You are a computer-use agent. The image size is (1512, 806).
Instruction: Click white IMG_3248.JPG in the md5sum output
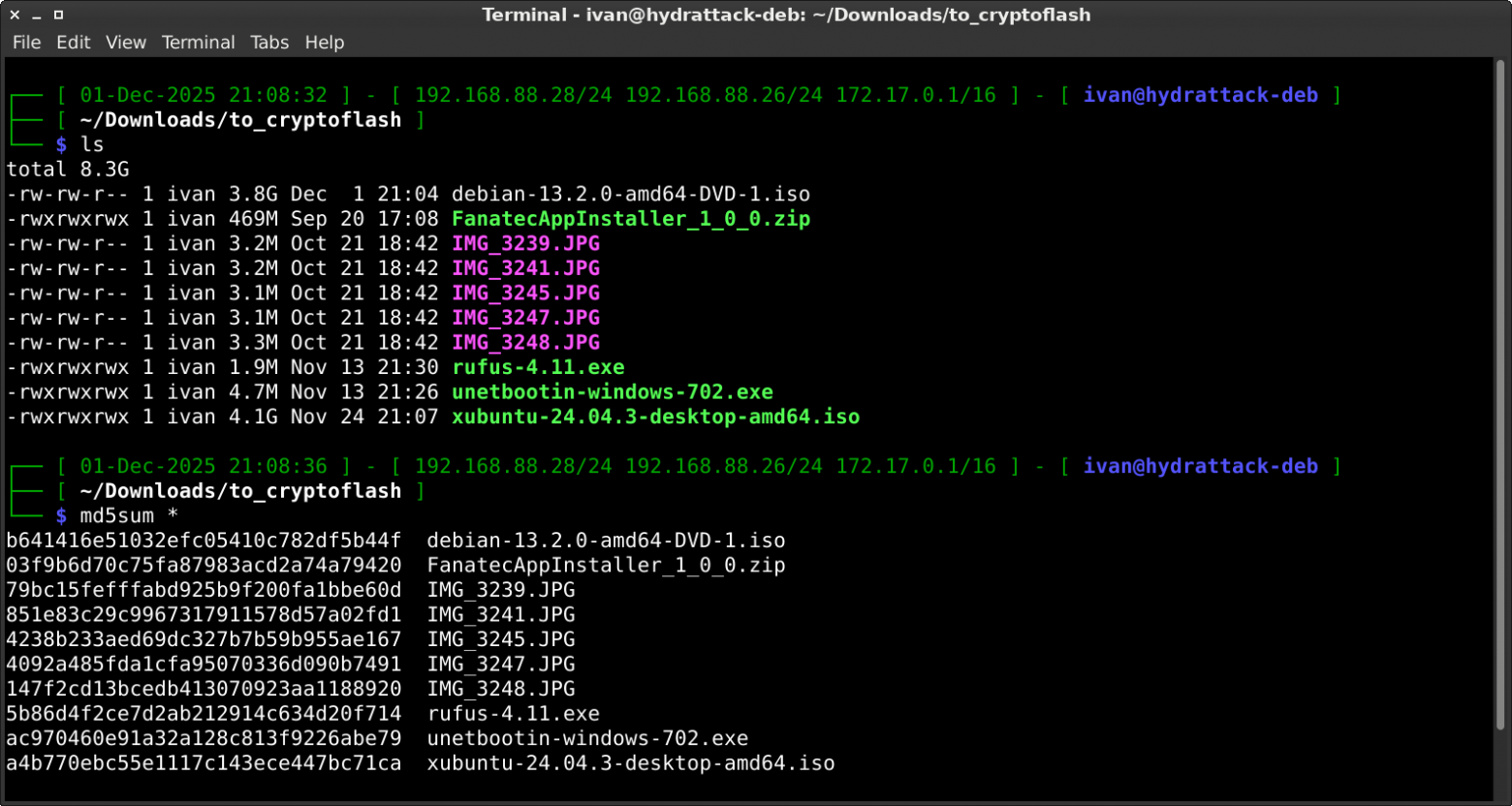tap(501, 689)
